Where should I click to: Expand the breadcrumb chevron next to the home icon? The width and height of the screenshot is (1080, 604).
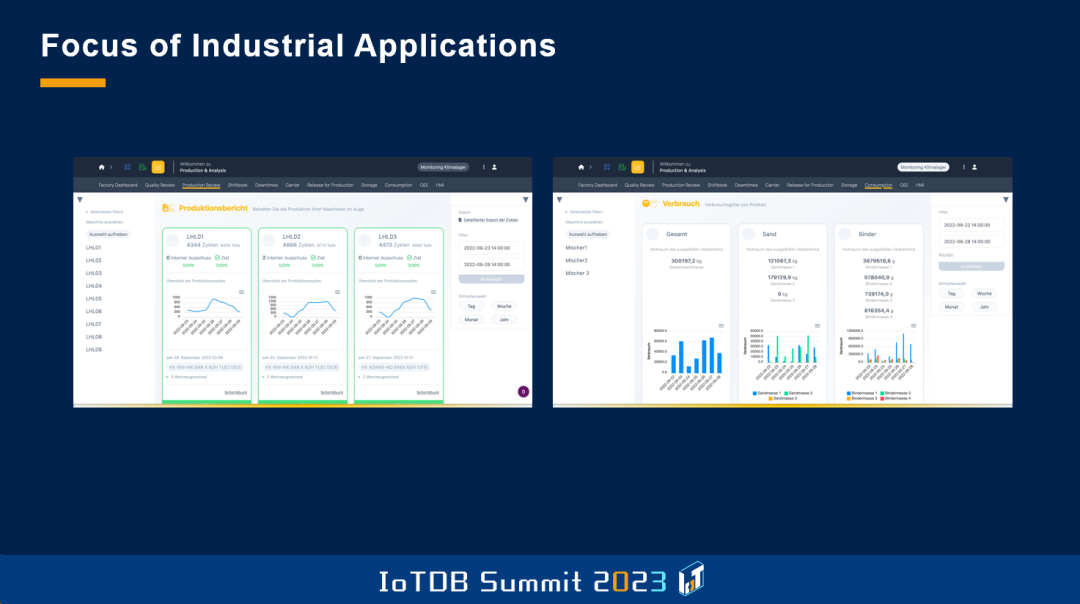pos(110,167)
